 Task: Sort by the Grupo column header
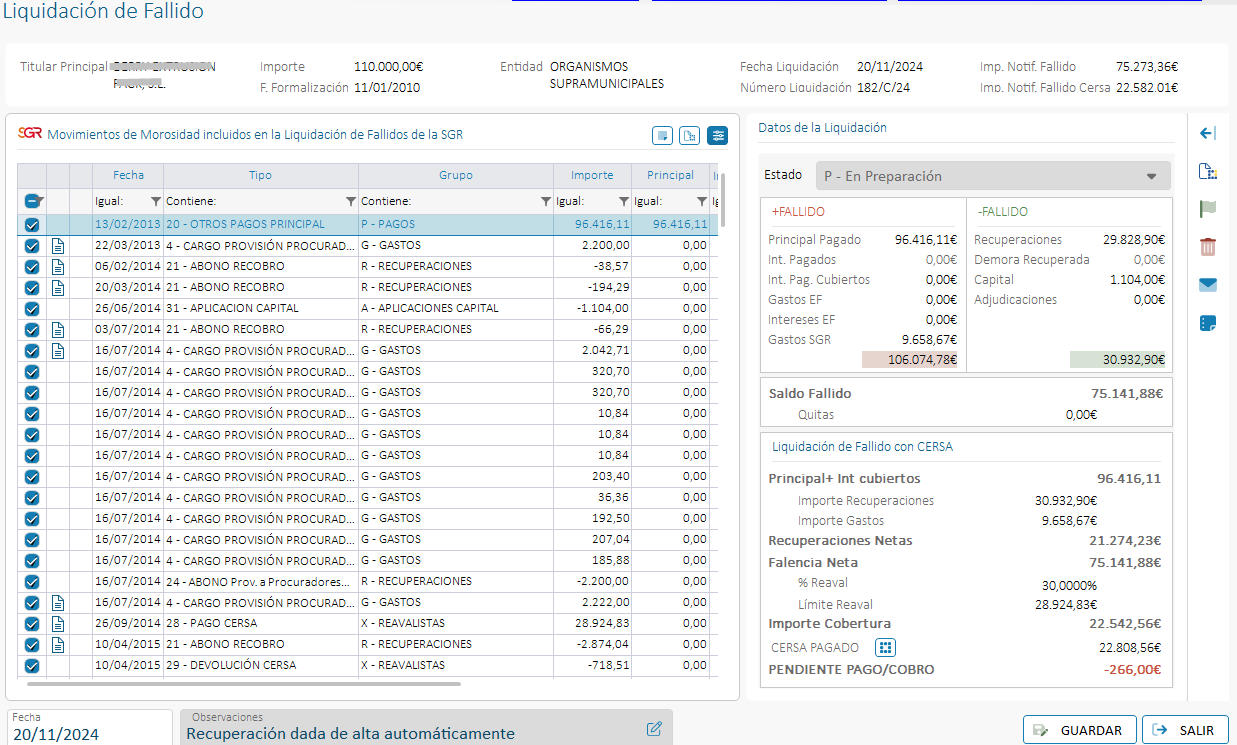(456, 175)
